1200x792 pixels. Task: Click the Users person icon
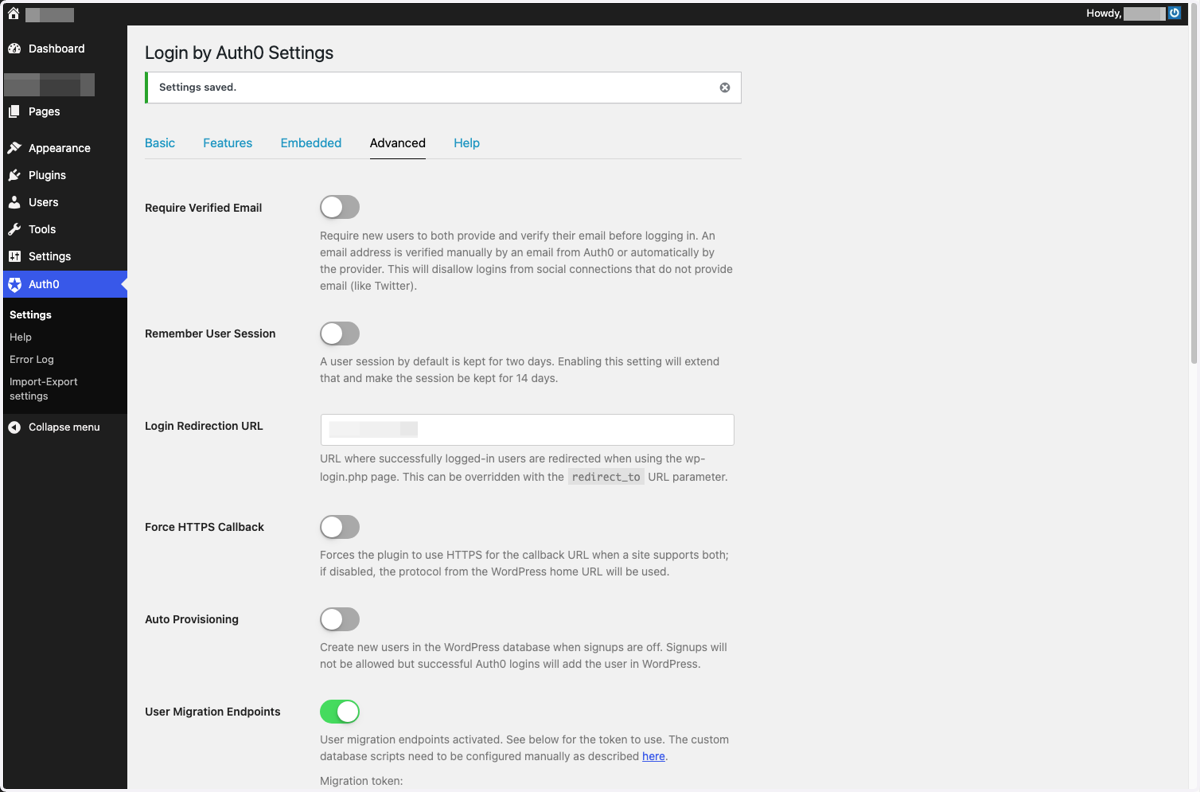pos(14,202)
